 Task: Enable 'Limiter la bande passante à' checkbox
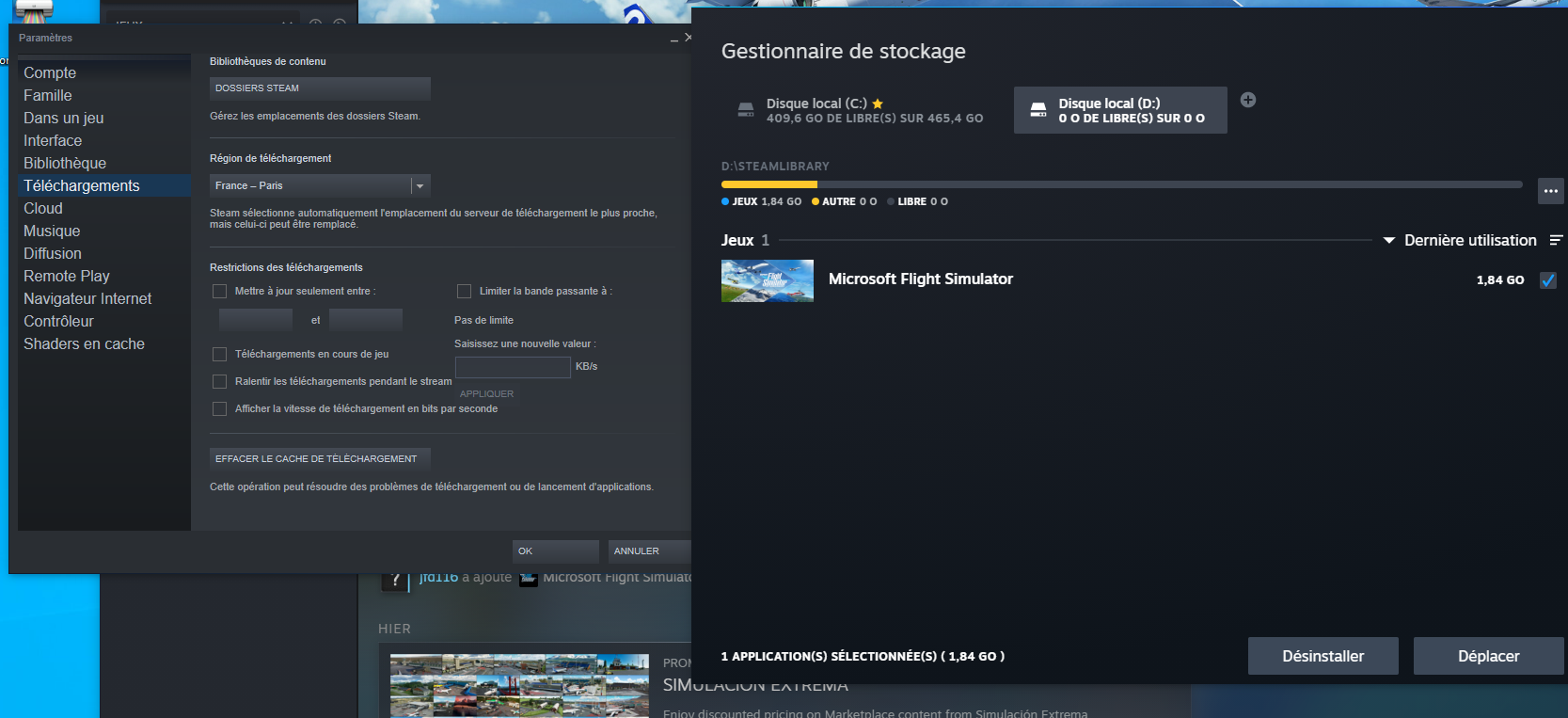[464, 292]
